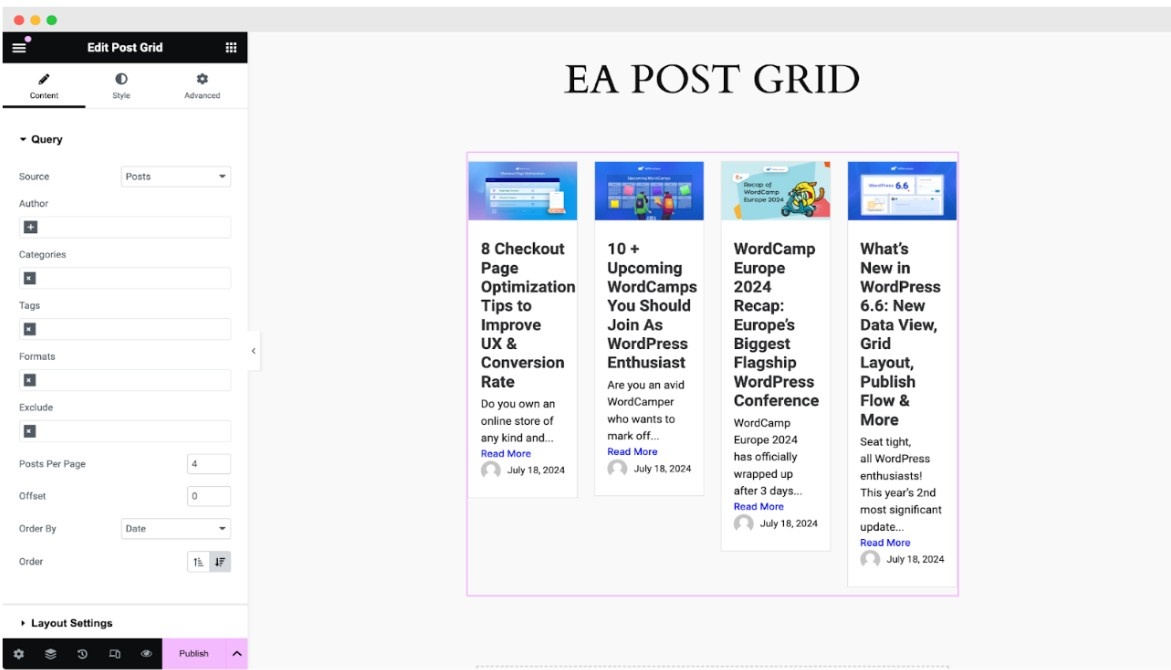Switch to the Advanced tab
The height and width of the screenshot is (670, 1171).
point(202,86)
